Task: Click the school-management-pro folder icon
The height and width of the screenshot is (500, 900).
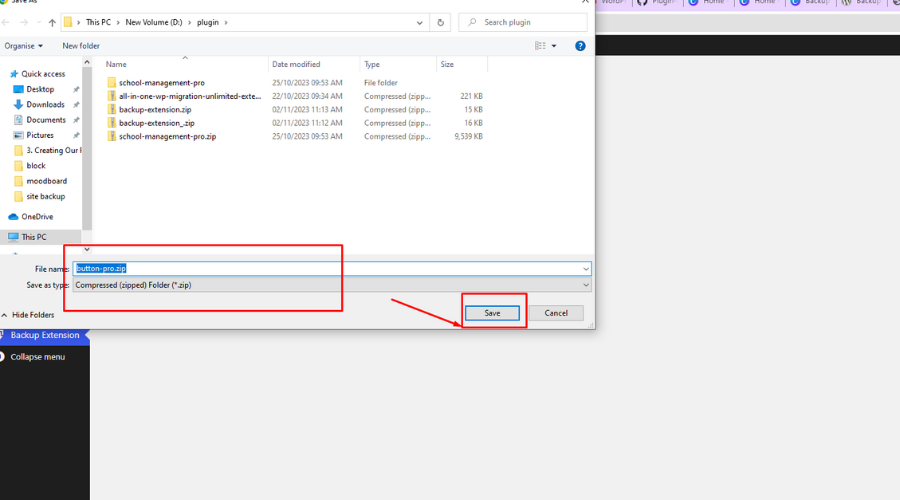Action: click(111, 83)
